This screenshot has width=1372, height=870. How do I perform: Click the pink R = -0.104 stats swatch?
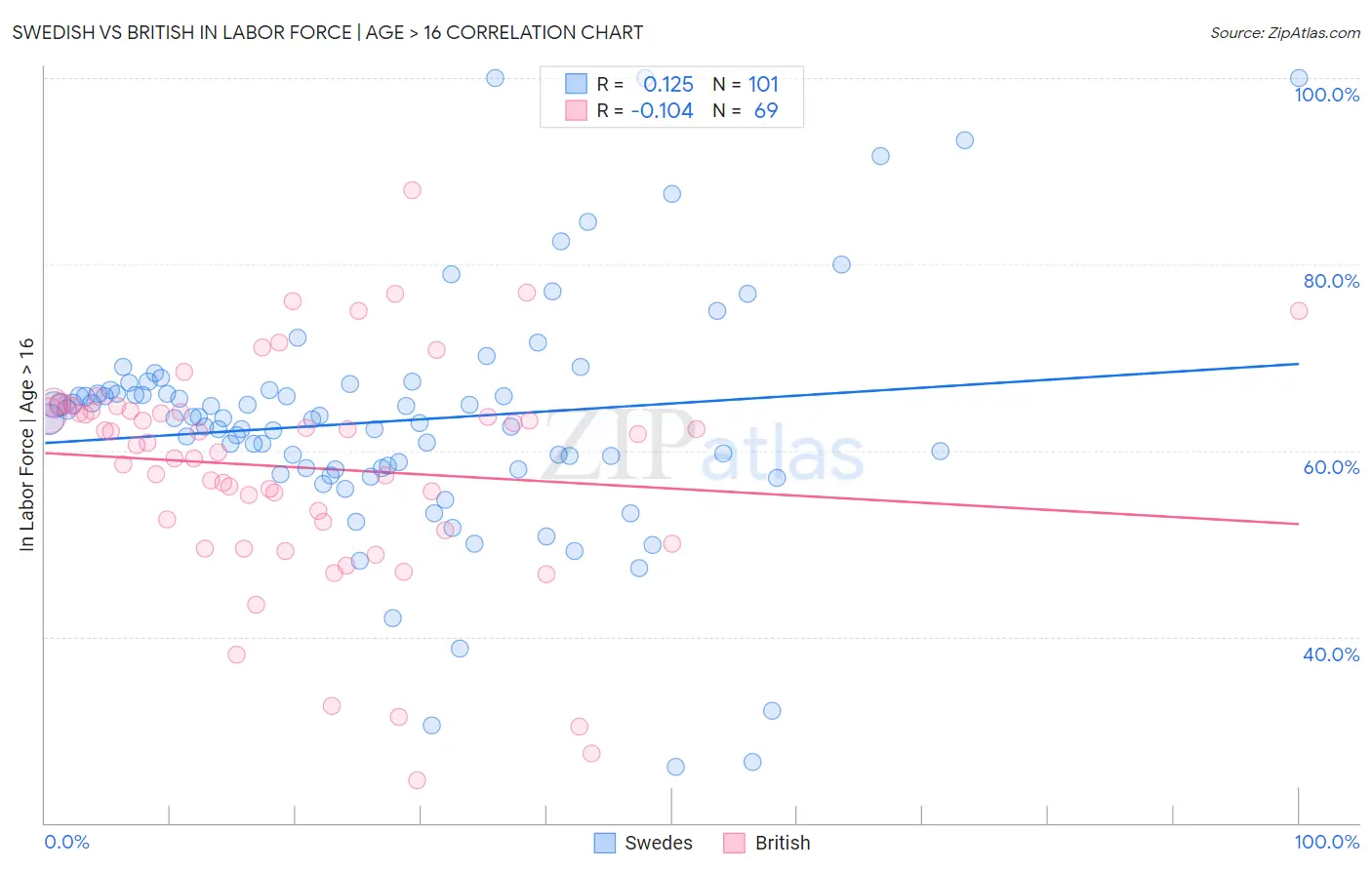click(x=577, y=110)
